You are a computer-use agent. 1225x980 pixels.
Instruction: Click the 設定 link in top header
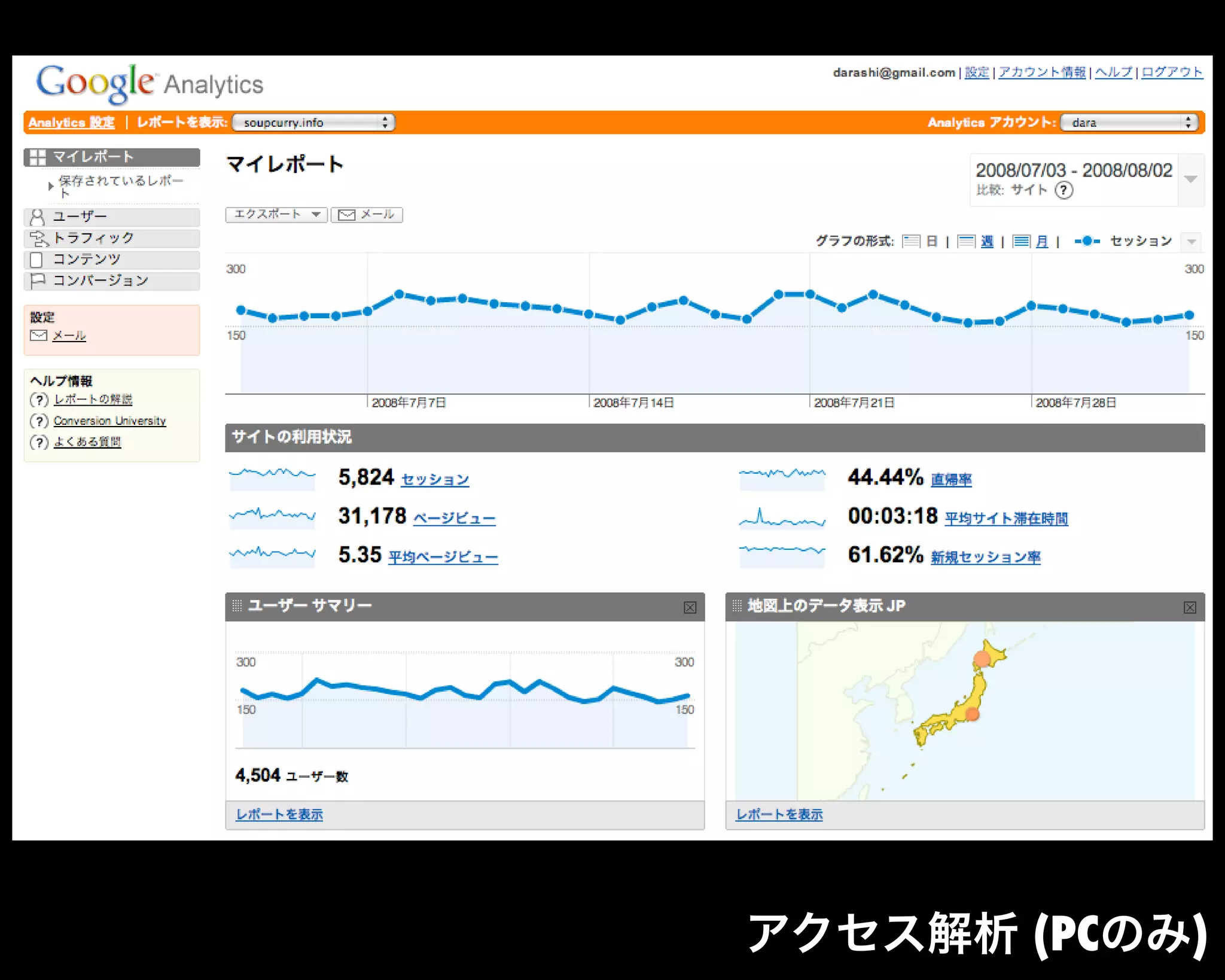coord(977,72)
